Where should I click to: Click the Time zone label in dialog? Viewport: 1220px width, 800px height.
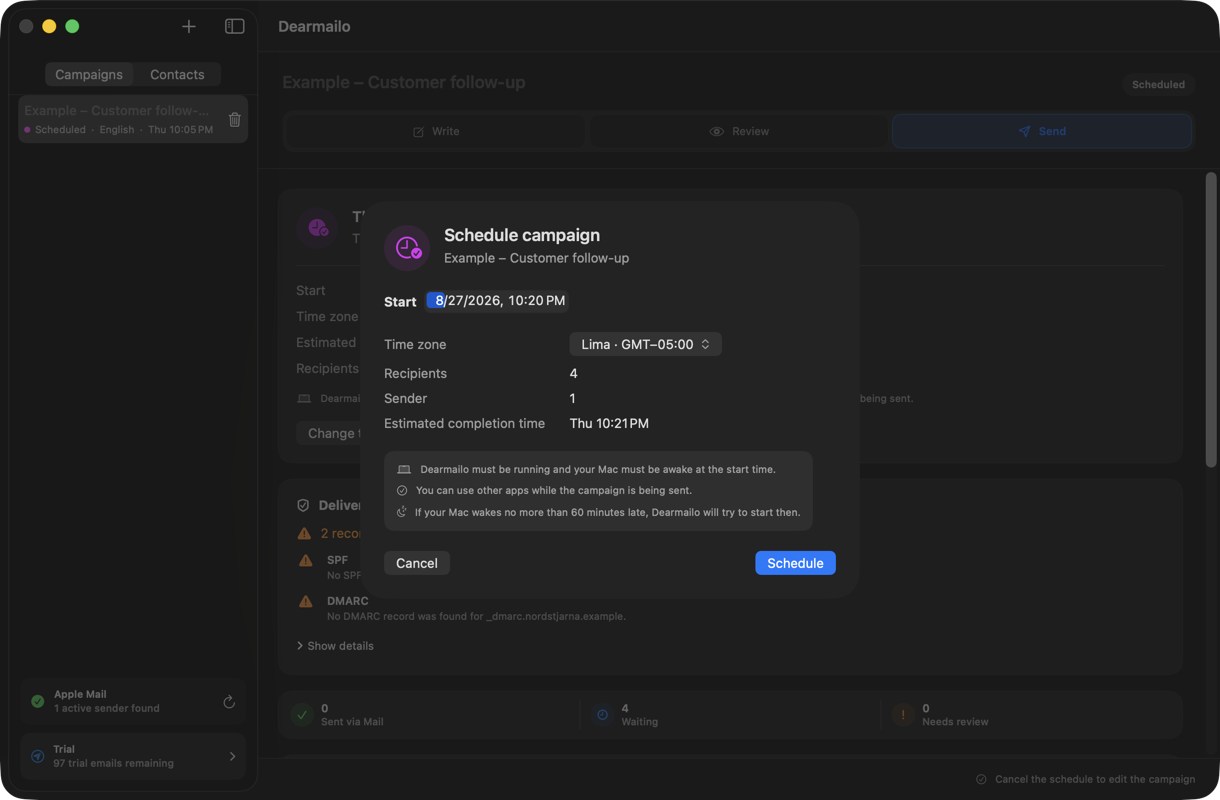[x=415, y=344]
